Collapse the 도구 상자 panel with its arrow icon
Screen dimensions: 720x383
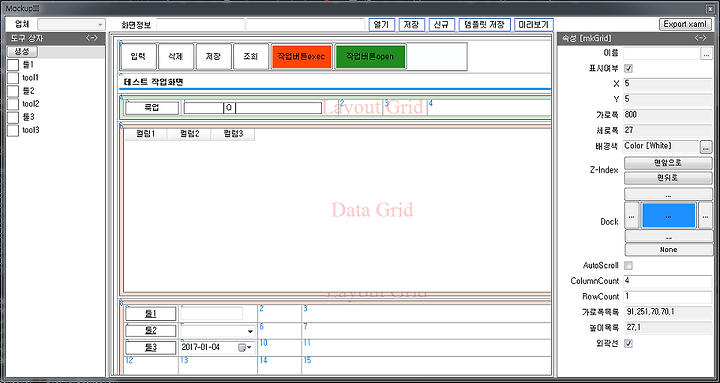tap(92, 38)
